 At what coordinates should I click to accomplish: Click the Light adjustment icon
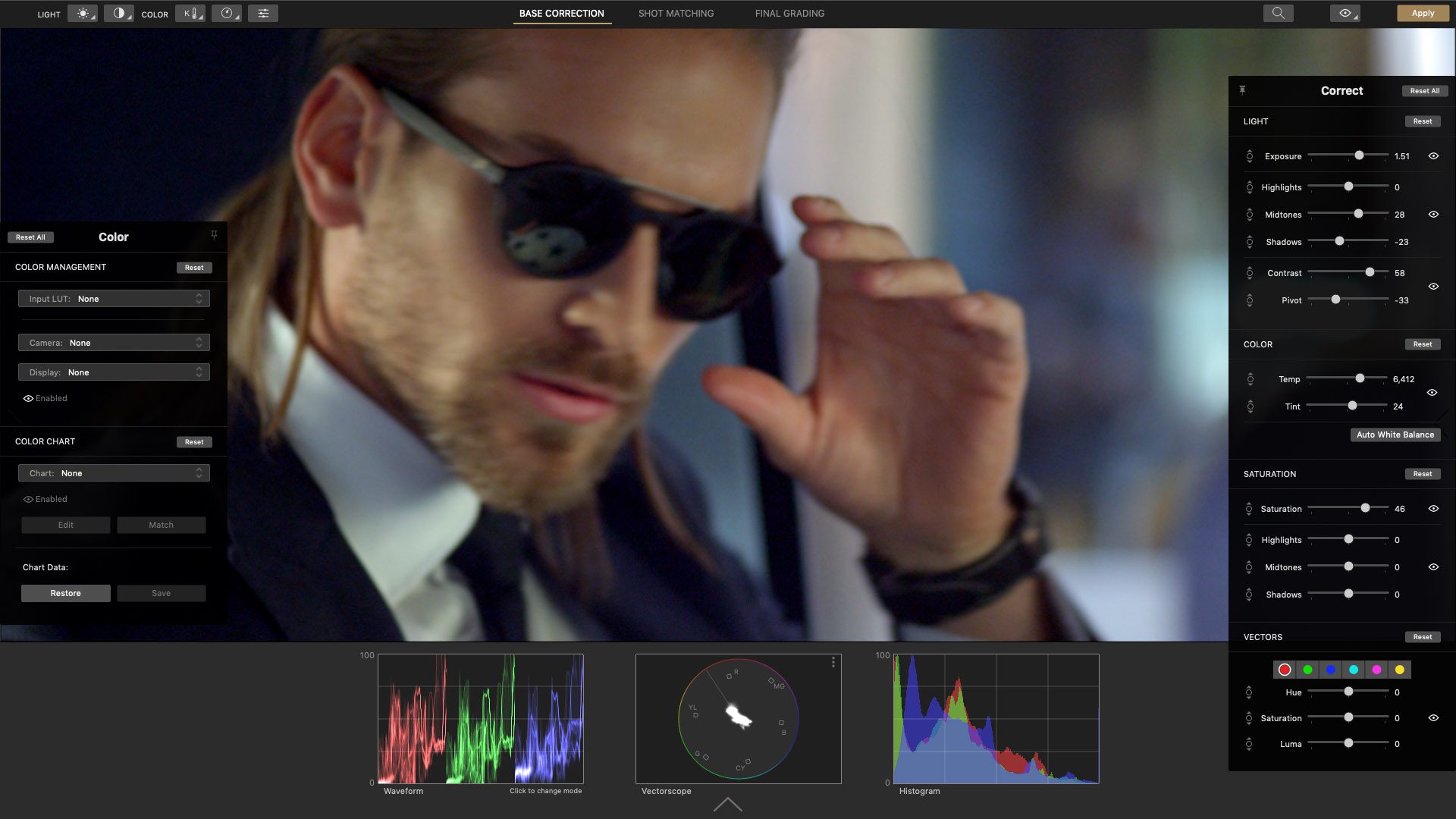tap(85, 13)
